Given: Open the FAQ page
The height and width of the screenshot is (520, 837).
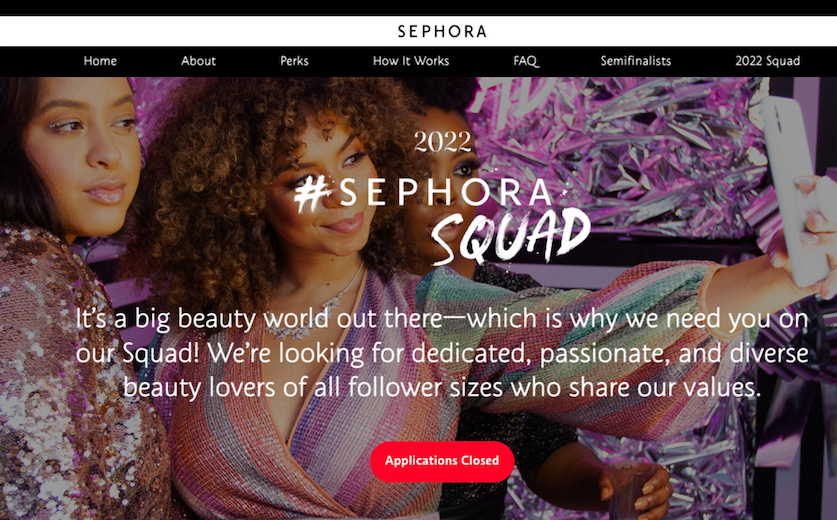Looking at the screenshot, I should click(526, 61).
